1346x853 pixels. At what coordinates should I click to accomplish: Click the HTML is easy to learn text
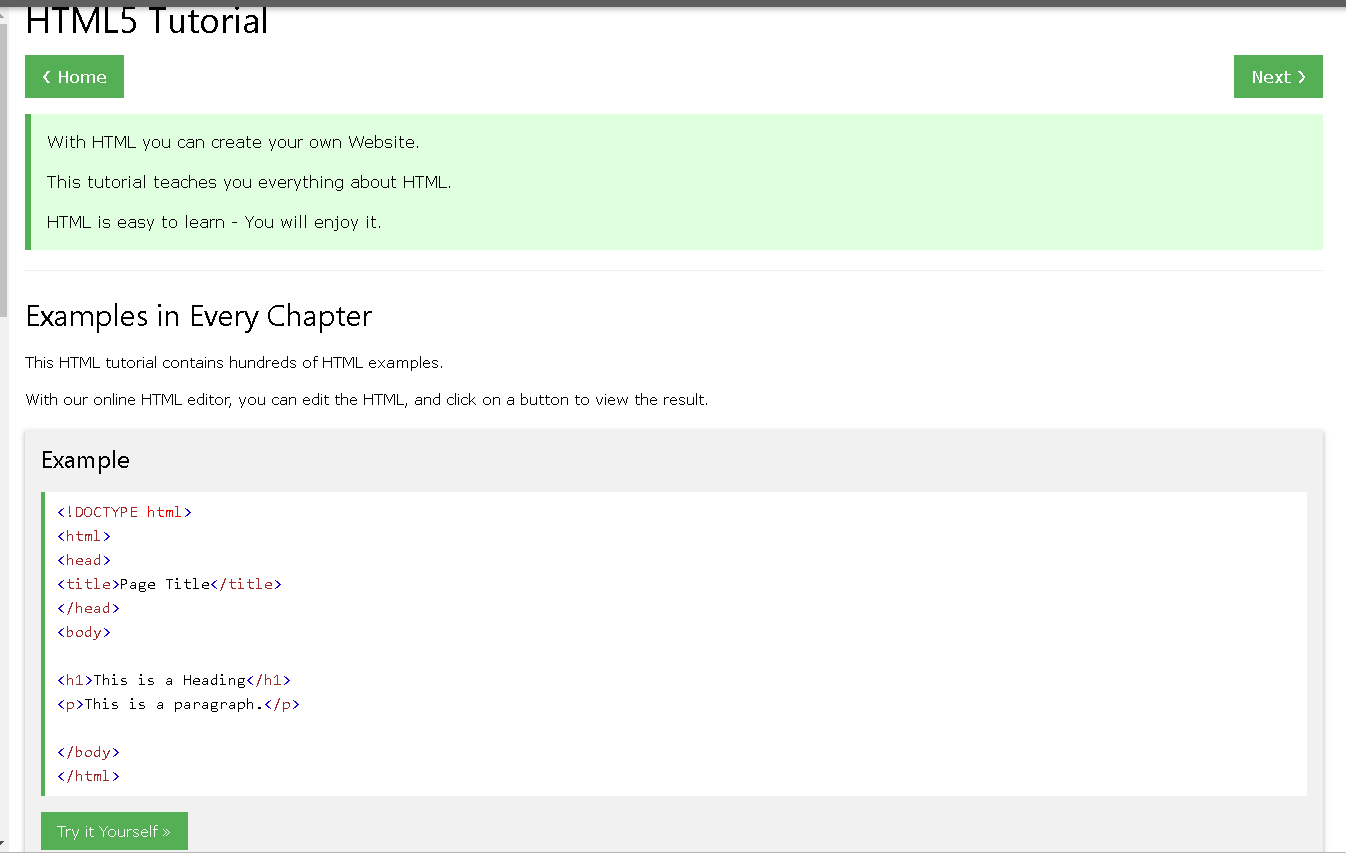[x=214, y=222]
